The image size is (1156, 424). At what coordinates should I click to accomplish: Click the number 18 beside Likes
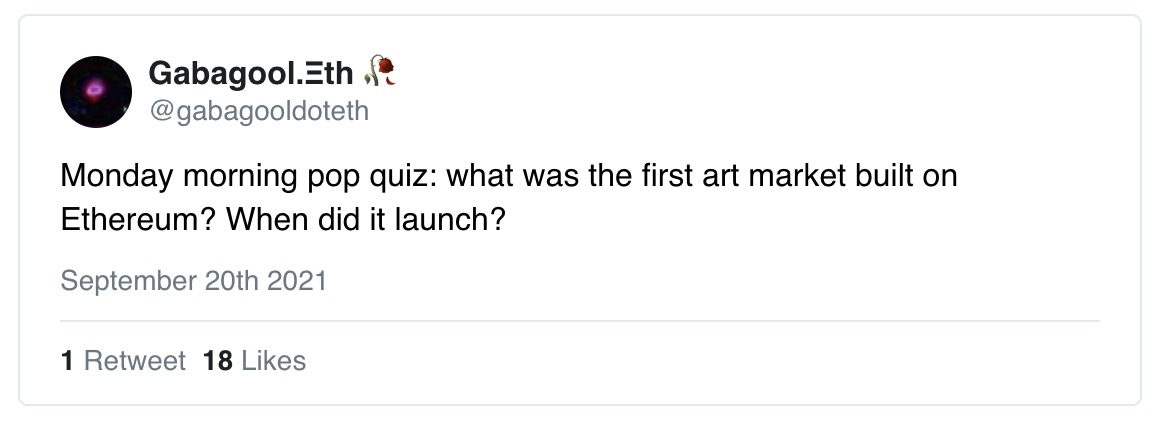(x=217, y=360)
